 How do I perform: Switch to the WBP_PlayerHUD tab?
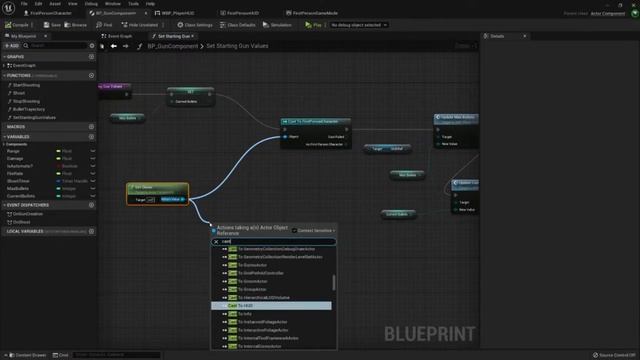tap(174, 13)
